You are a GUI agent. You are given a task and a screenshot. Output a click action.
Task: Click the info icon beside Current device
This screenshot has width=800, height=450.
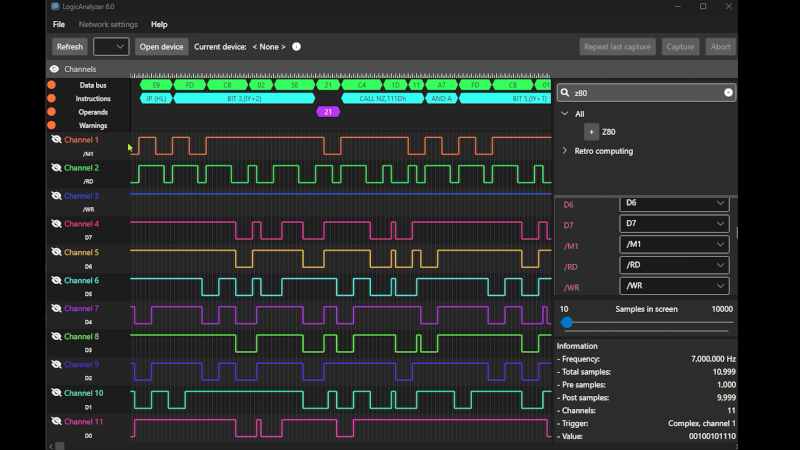(x=297, y=47)
